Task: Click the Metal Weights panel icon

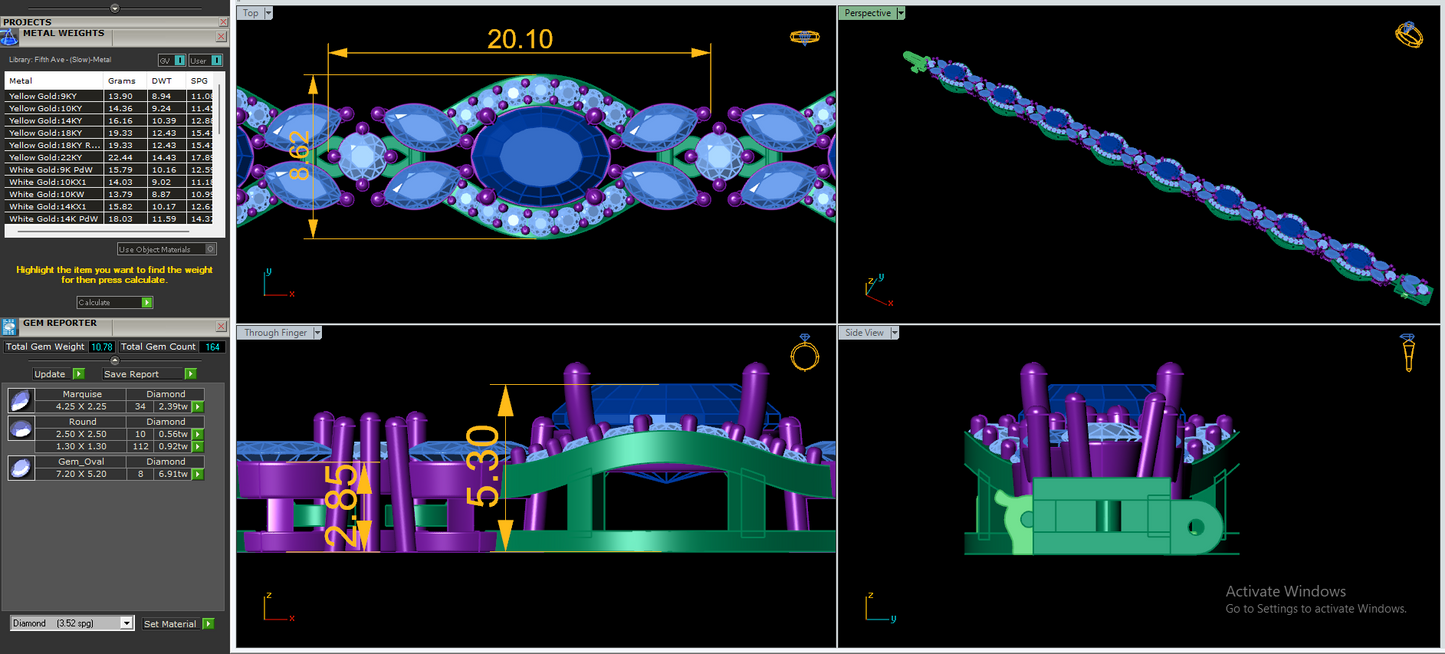Action: pos(10,36)
